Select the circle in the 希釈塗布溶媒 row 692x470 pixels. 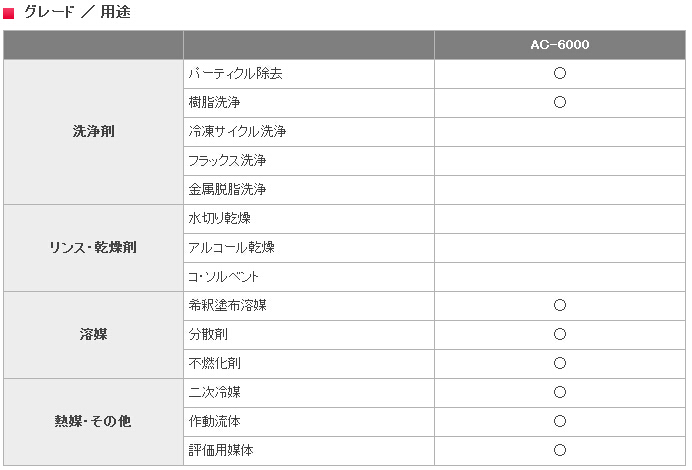point(560,305)
